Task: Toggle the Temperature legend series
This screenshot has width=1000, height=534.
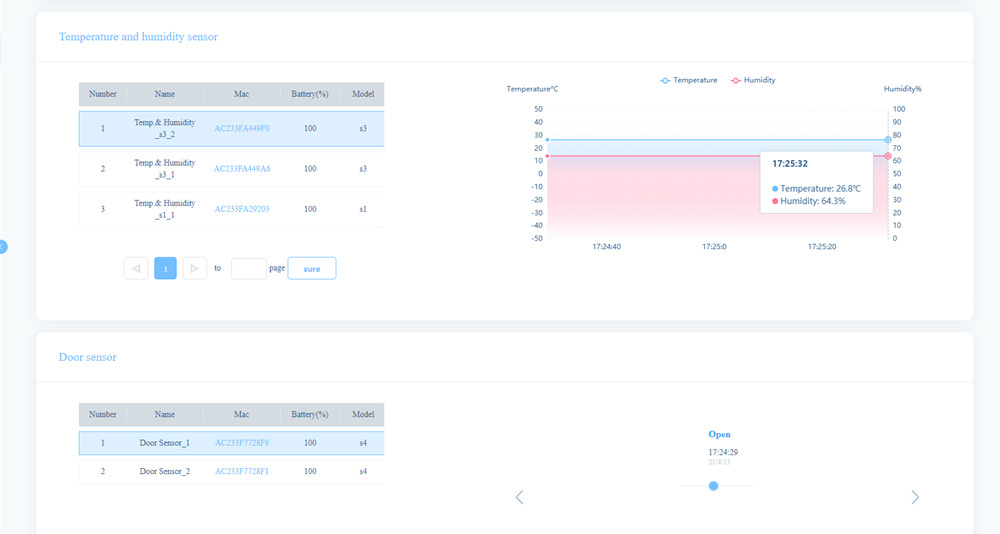Action: [689, 80]
